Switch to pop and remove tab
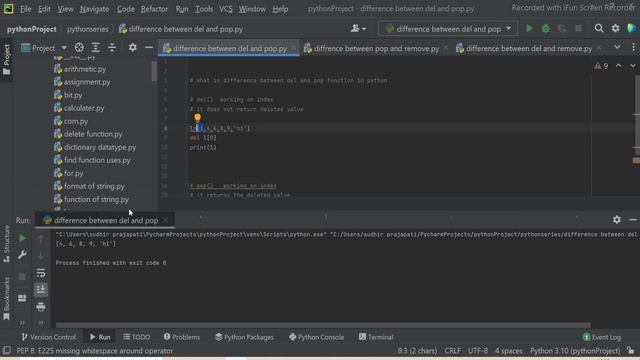The height and width of the screenshot is (360, 640). 376,49
